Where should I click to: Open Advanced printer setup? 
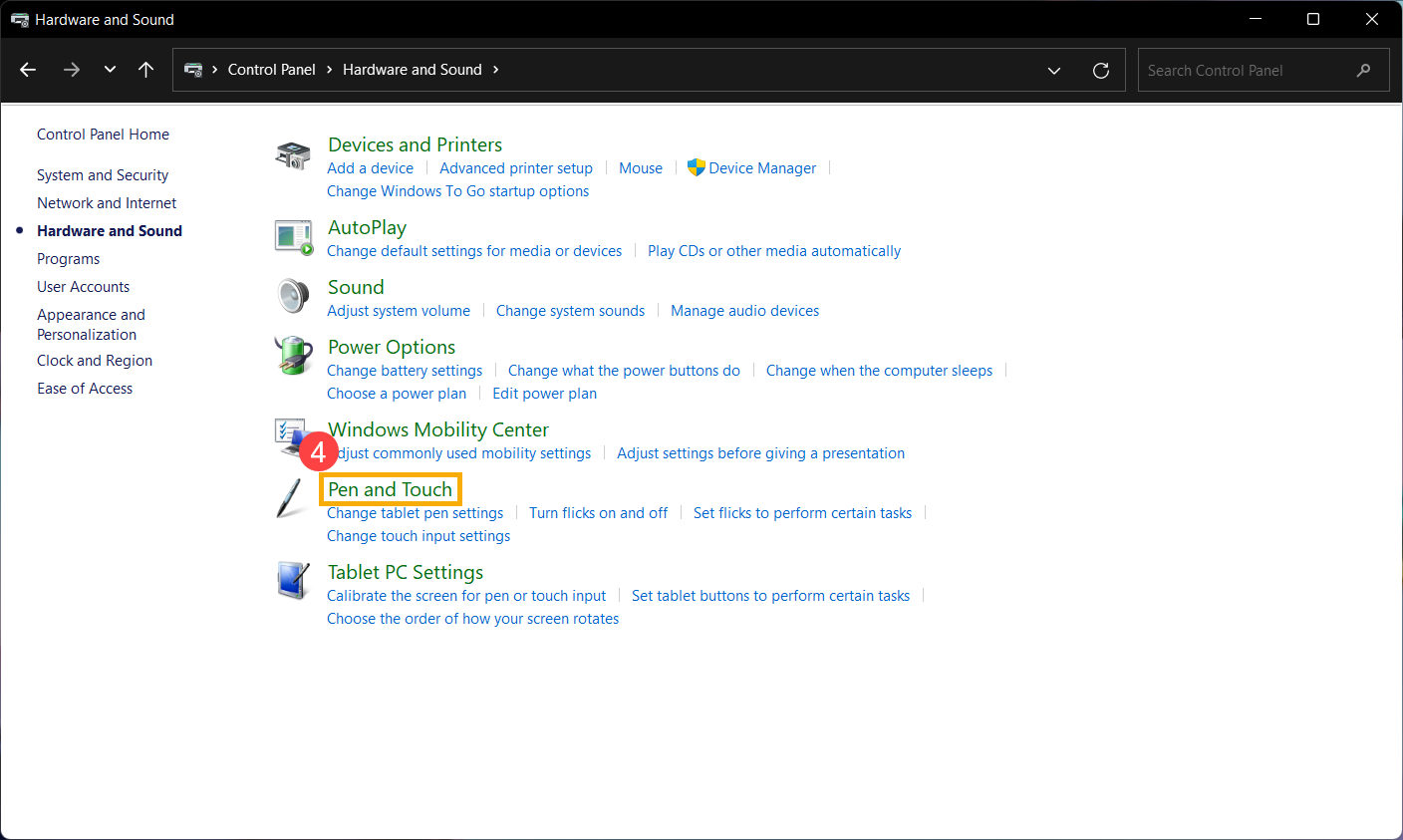pos(516,168)
